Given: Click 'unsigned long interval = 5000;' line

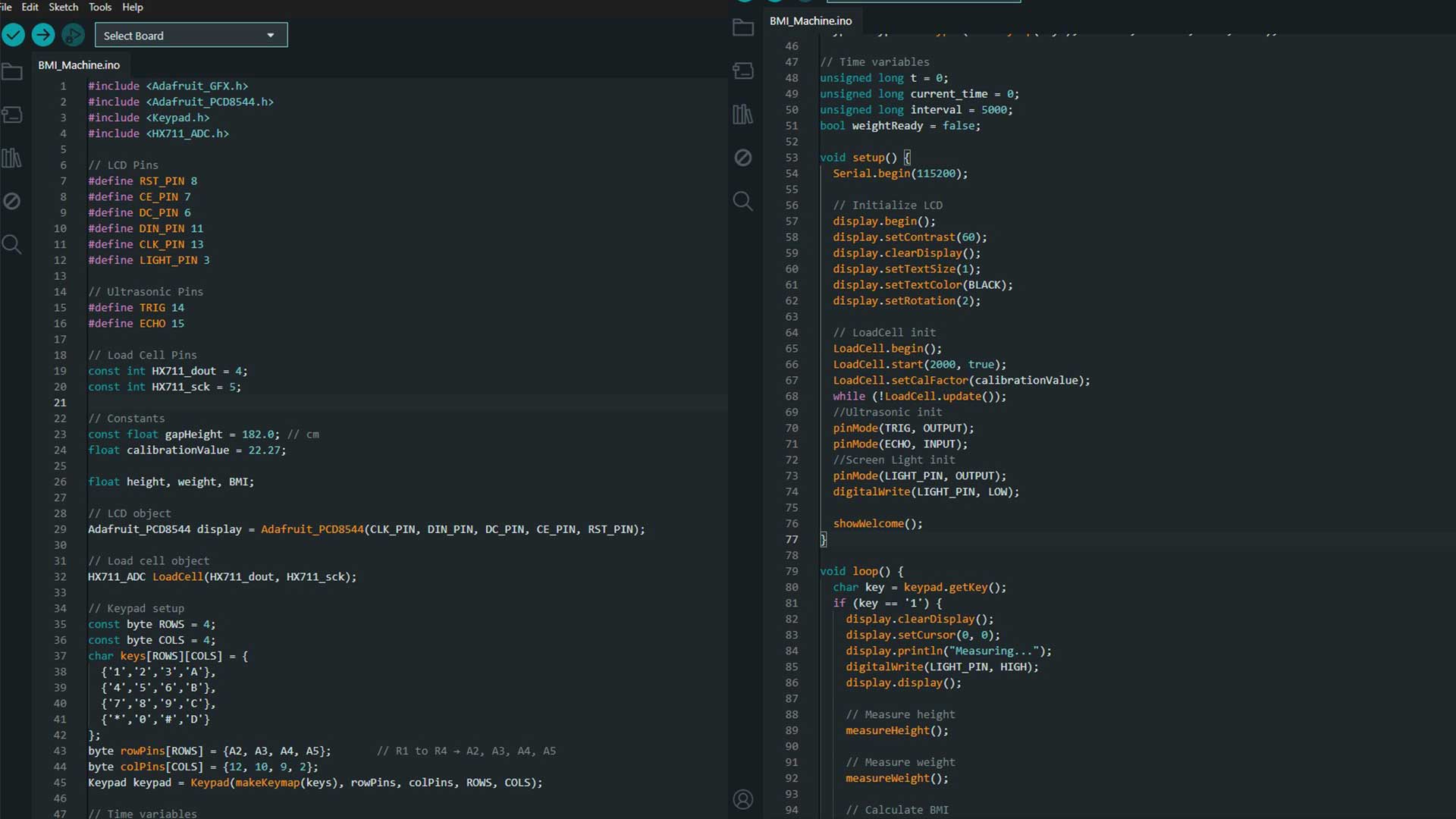Looking at the screenshot, I should coord(916,110).
